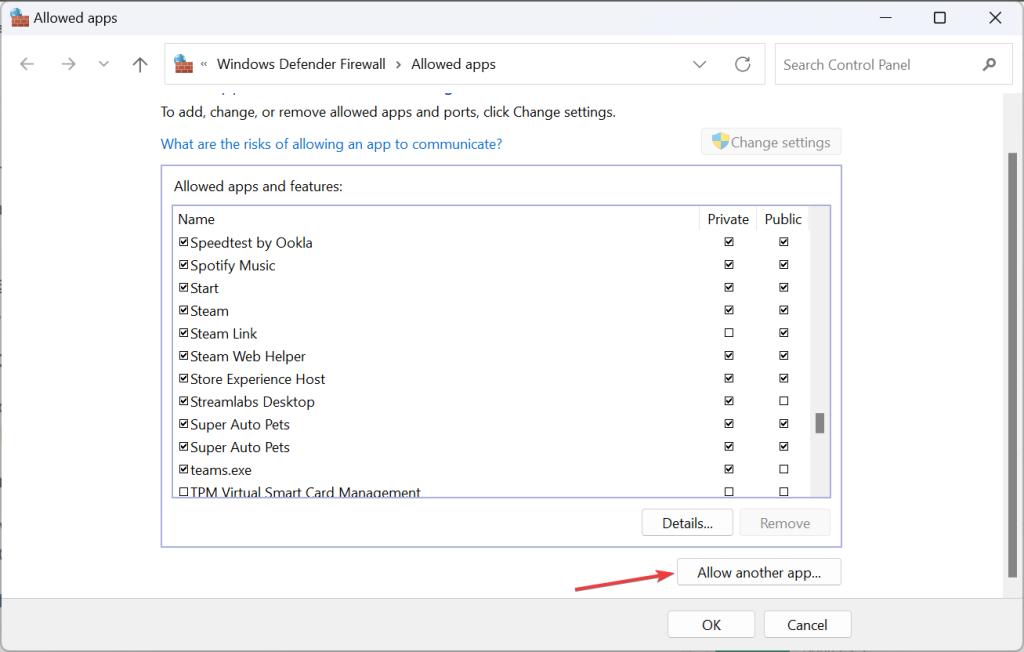This screenshot has height=652, width=1024.
Task: Toggle Spotify Music Private checkbox
Action: (729, 265)
